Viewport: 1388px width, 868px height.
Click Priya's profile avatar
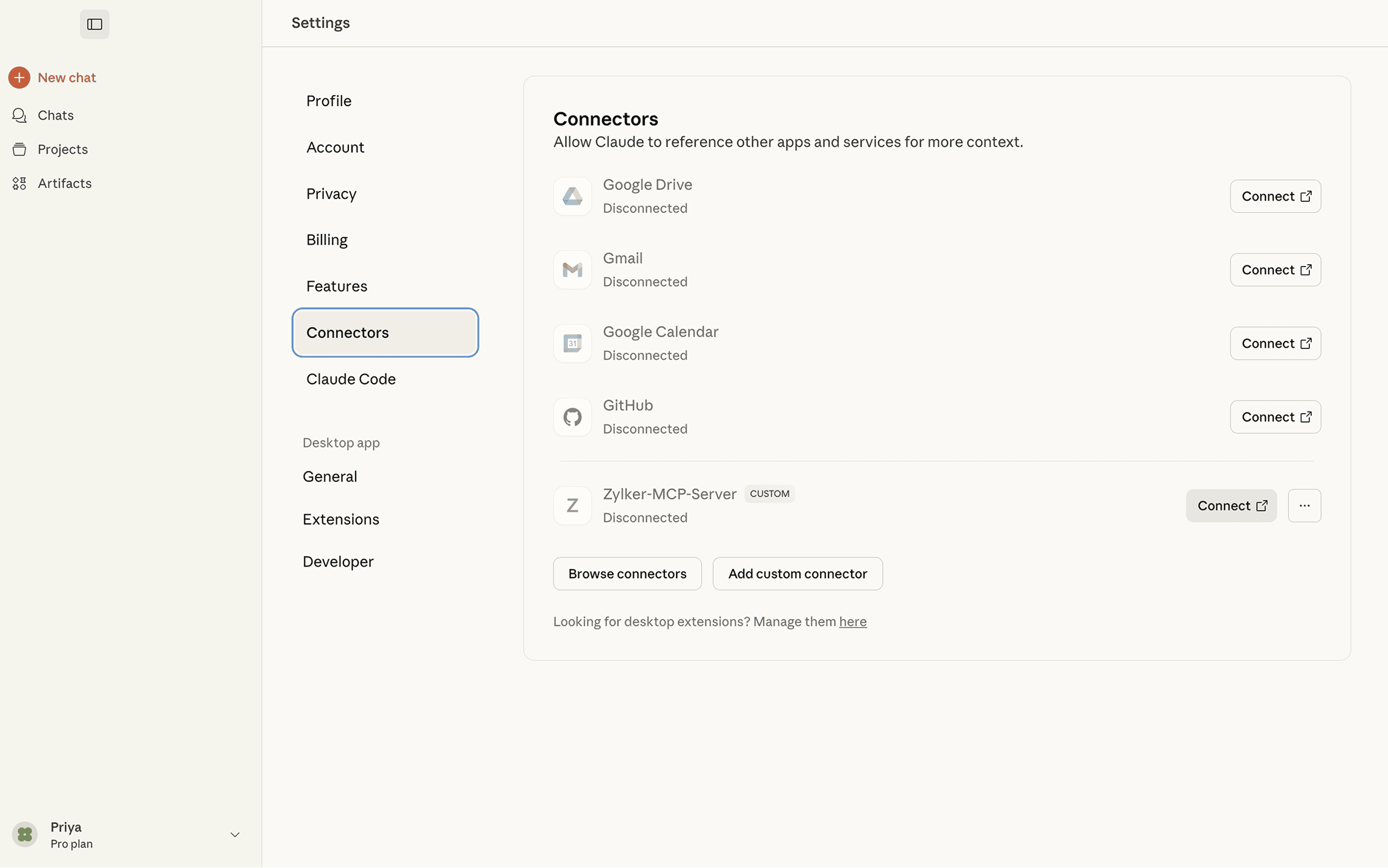coord(24,834)
